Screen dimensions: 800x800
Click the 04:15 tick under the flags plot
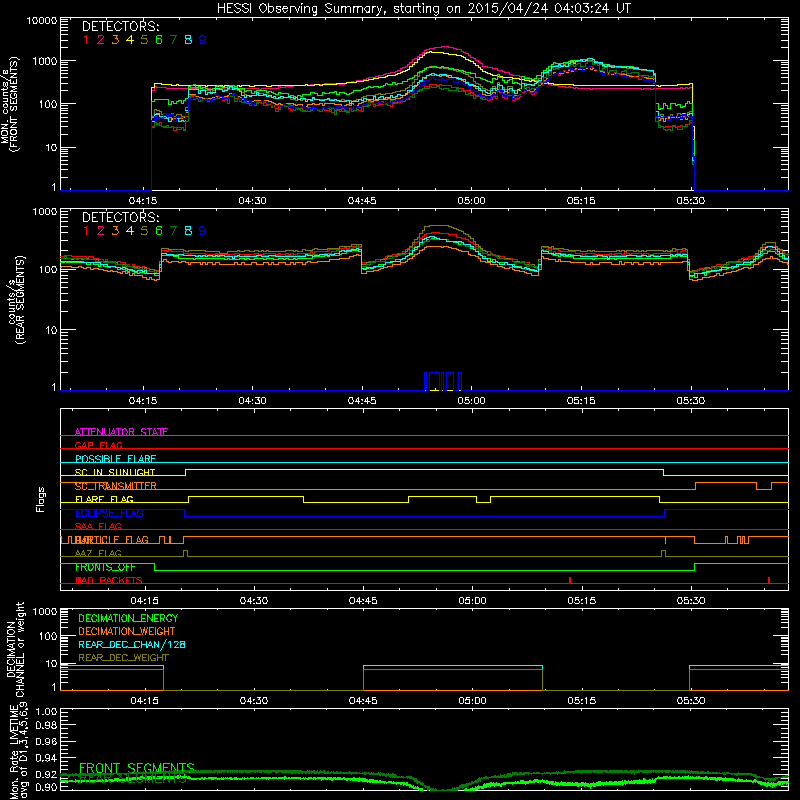click(x=144, y=601)
